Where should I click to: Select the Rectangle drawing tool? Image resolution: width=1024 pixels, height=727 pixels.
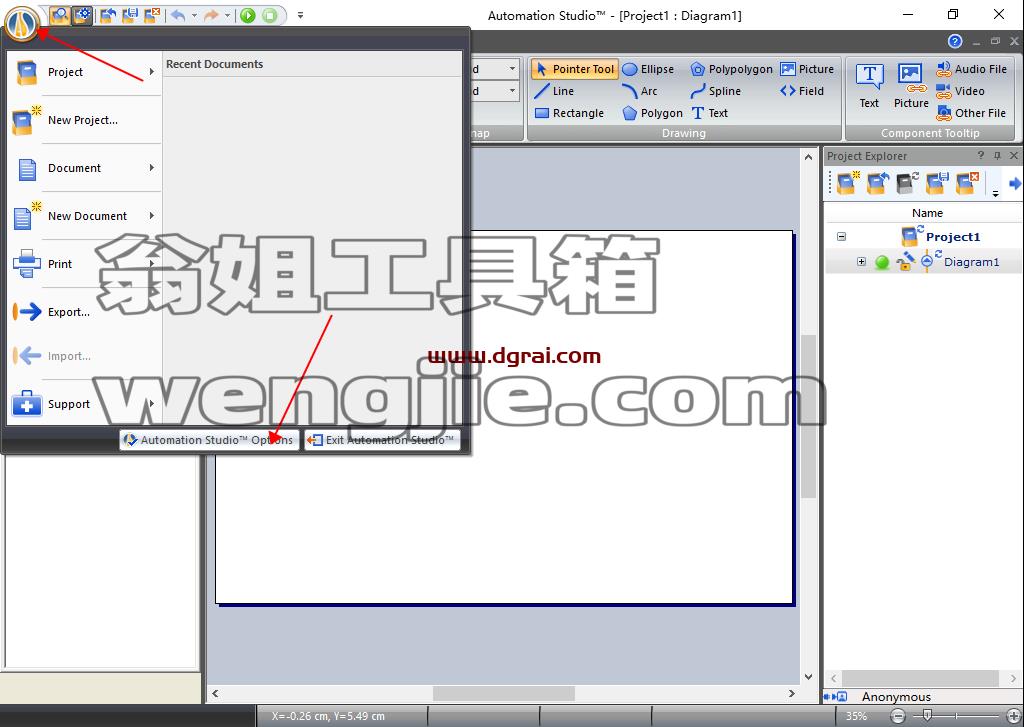569,113
